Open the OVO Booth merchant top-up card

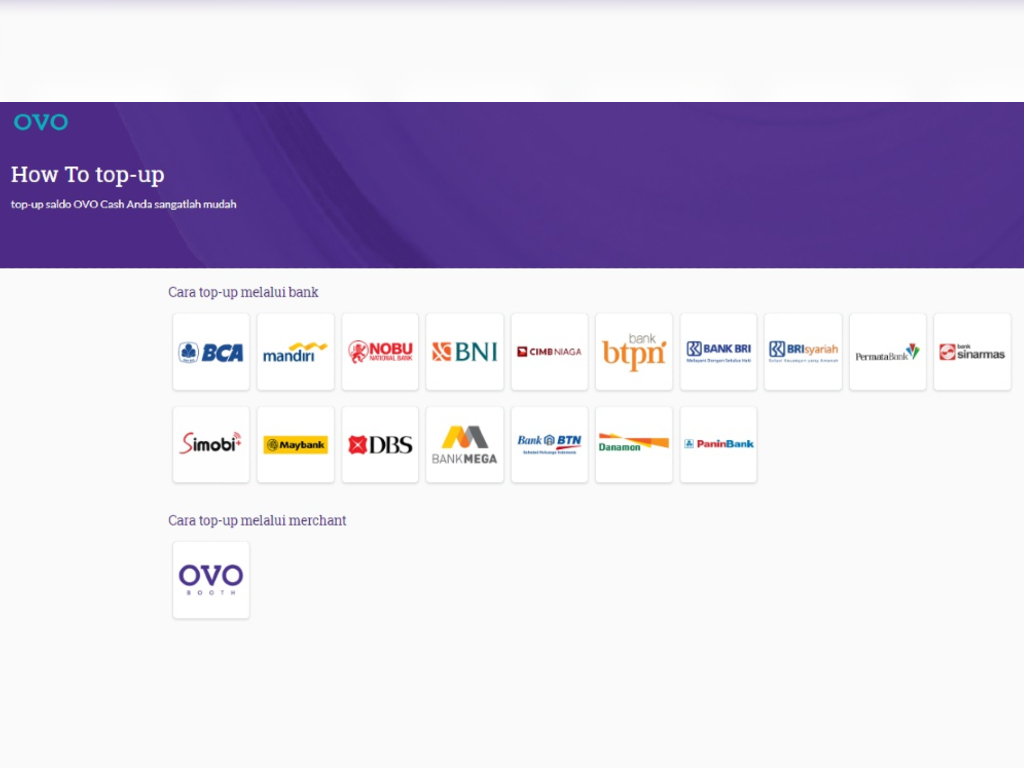pyautogui.click(x=211, y=580)
